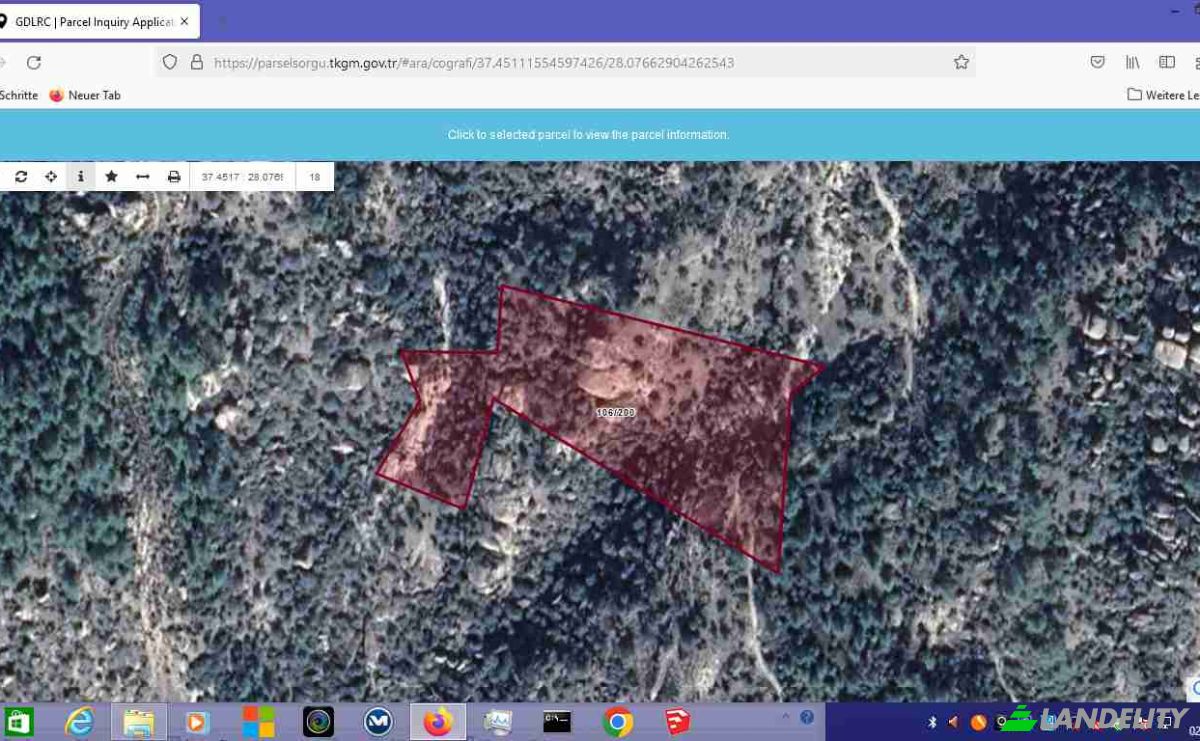Open the media player taskbar icon

tap(198, 721)
